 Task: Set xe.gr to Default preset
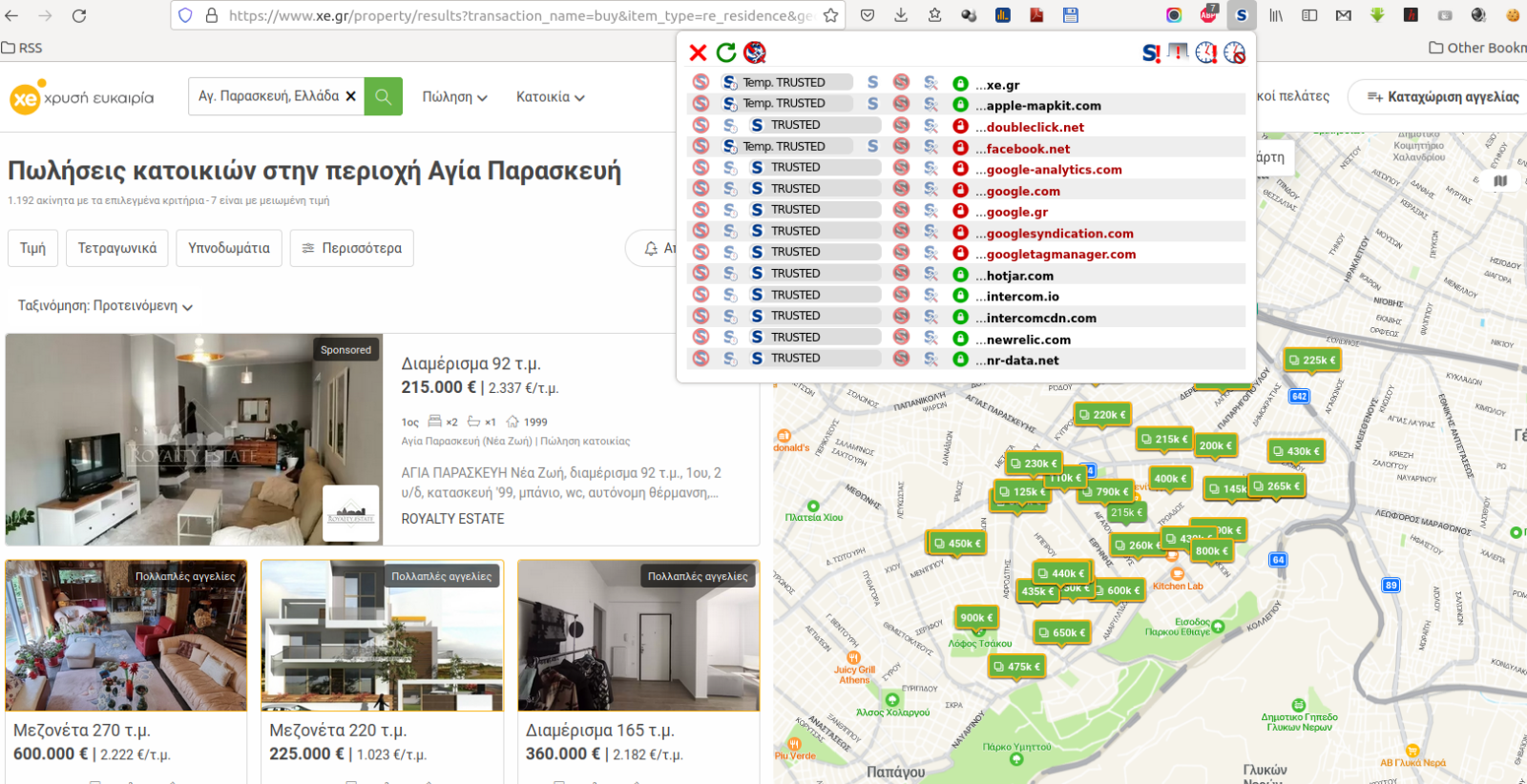click(x=701, y=83)
